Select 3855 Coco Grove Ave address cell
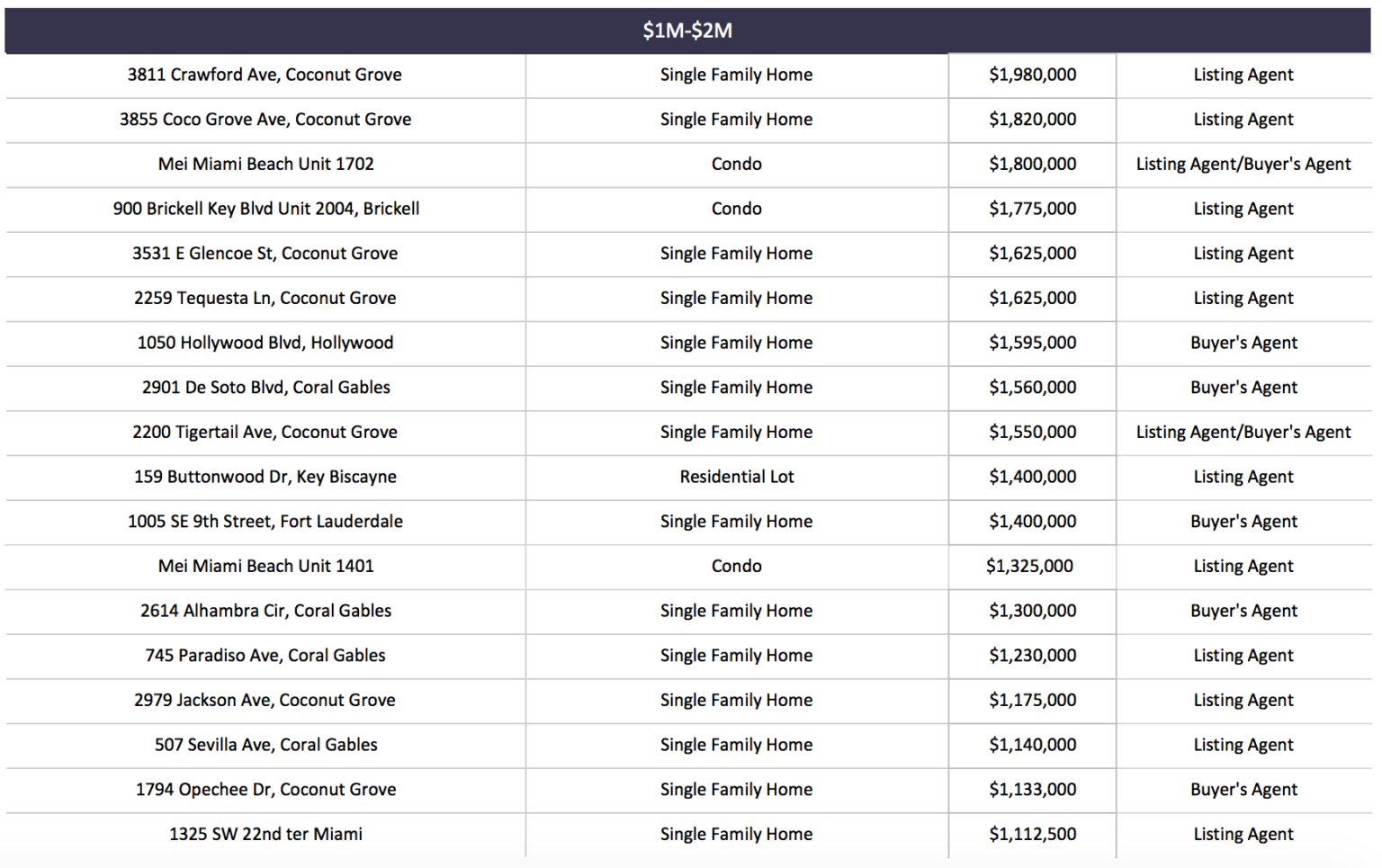This screenshot has width=1382, height=868. point(265,120)
